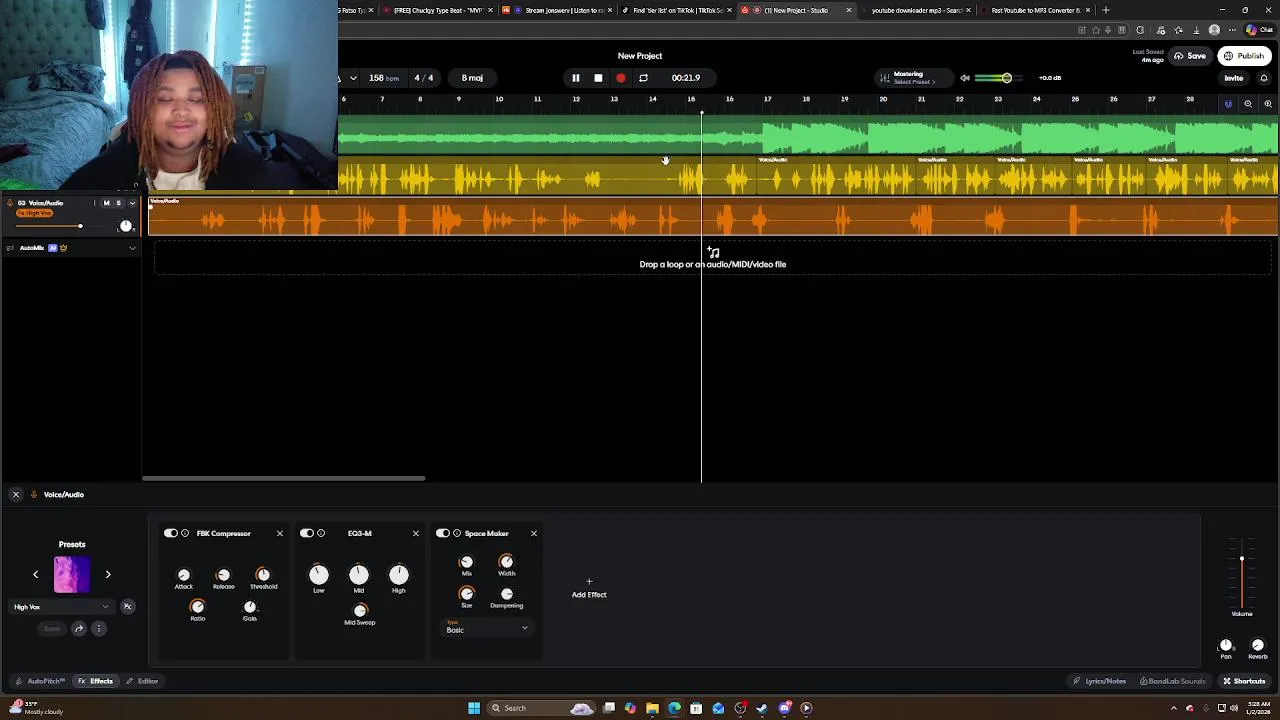Mute the 03 Voice/Audio track
This screenshot has height=720, width=1280.
pos(106,203)
